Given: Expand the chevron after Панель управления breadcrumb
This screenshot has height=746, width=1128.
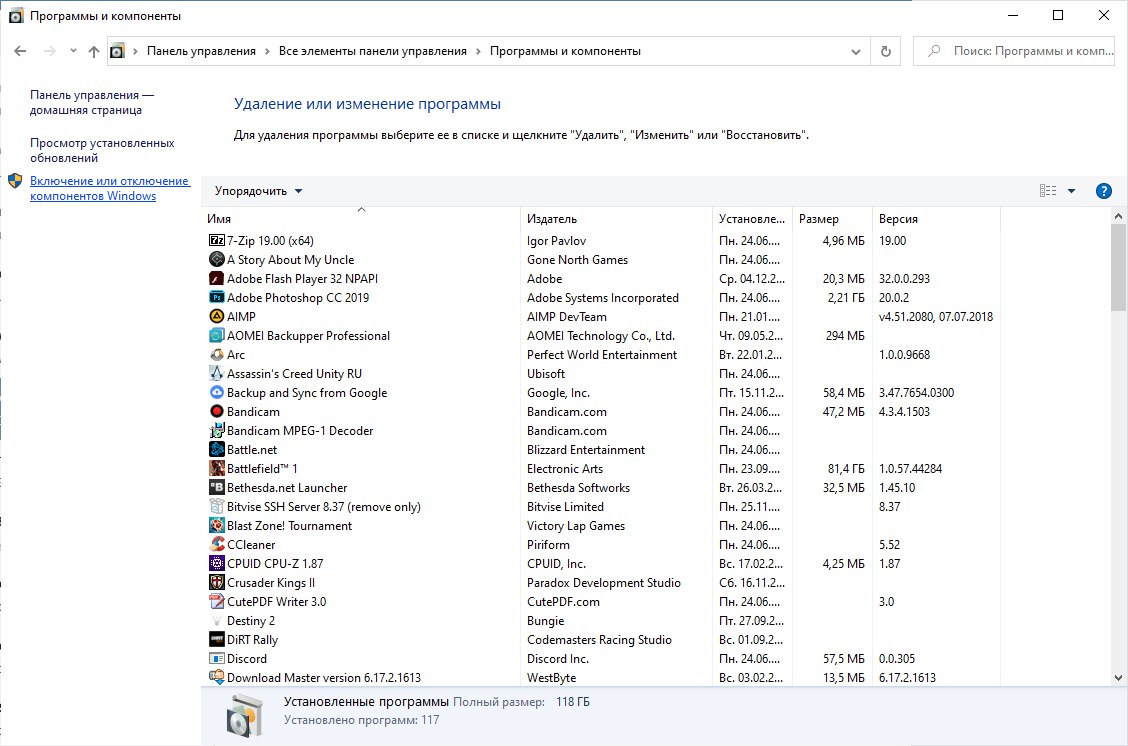Looking at the screenshot, I should pos(267,51).
